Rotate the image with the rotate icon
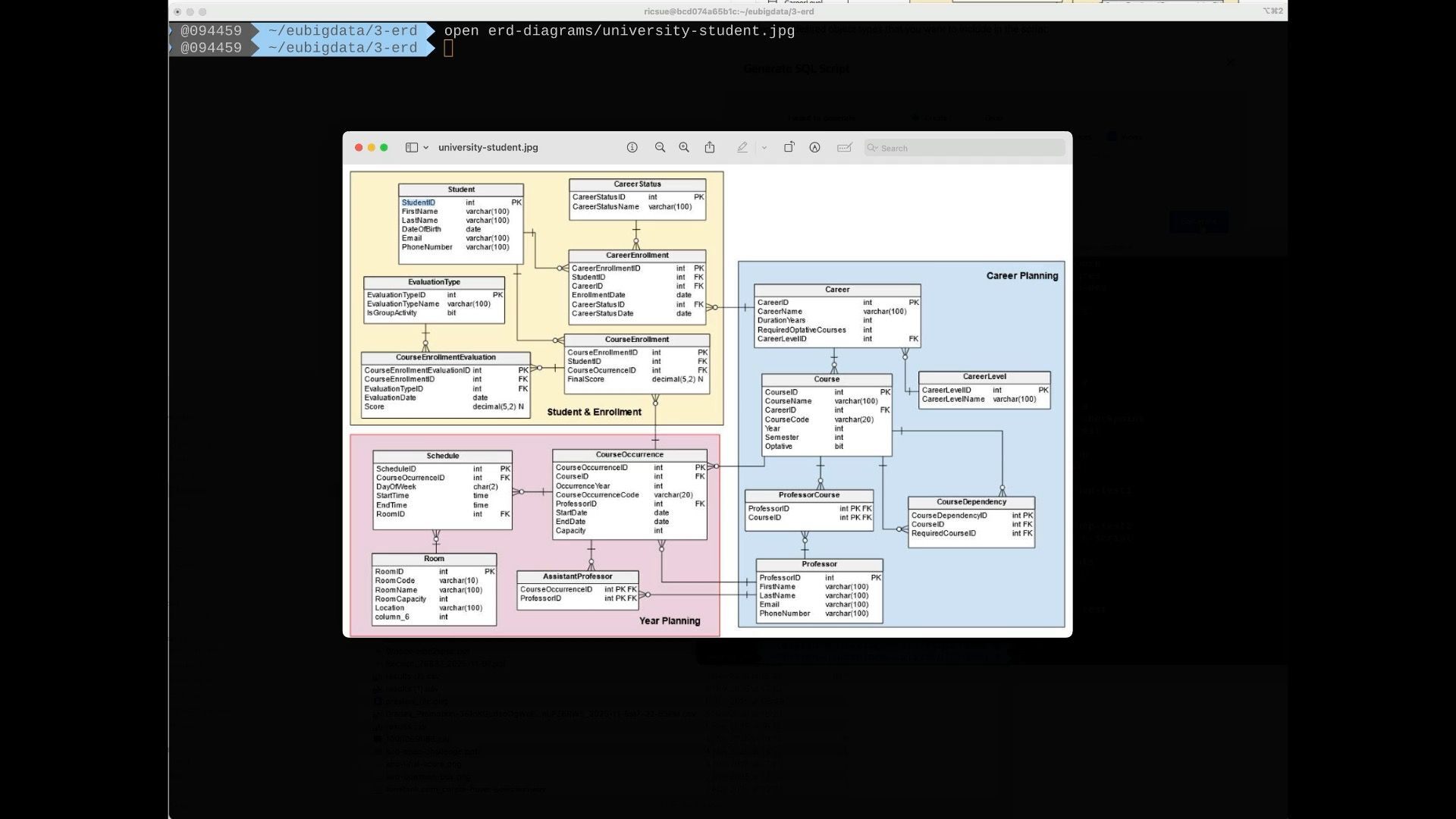The image size is (1456, 819). click(x=789, y=148)
